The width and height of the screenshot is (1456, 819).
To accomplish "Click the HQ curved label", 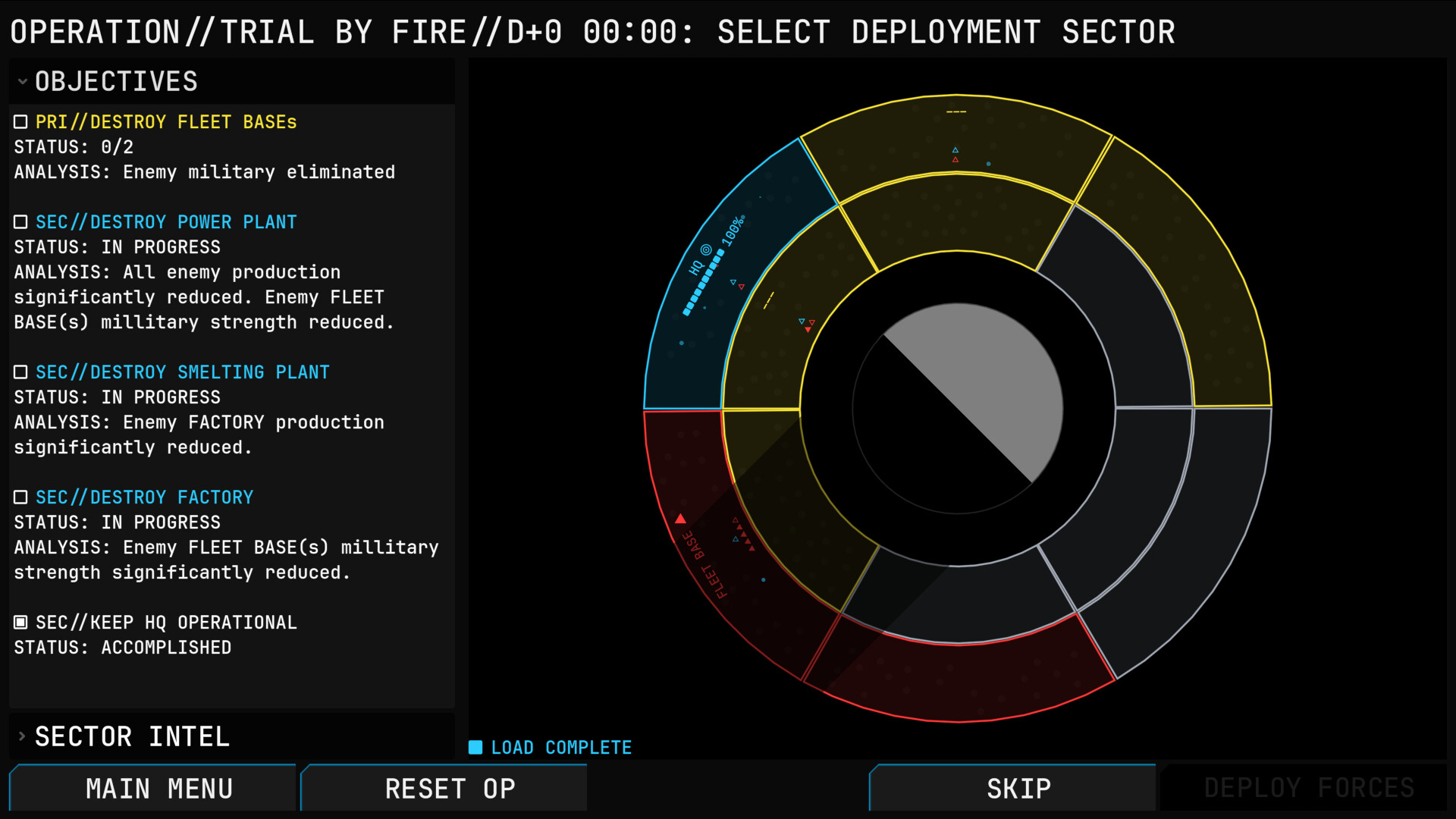I will (695, 268).
